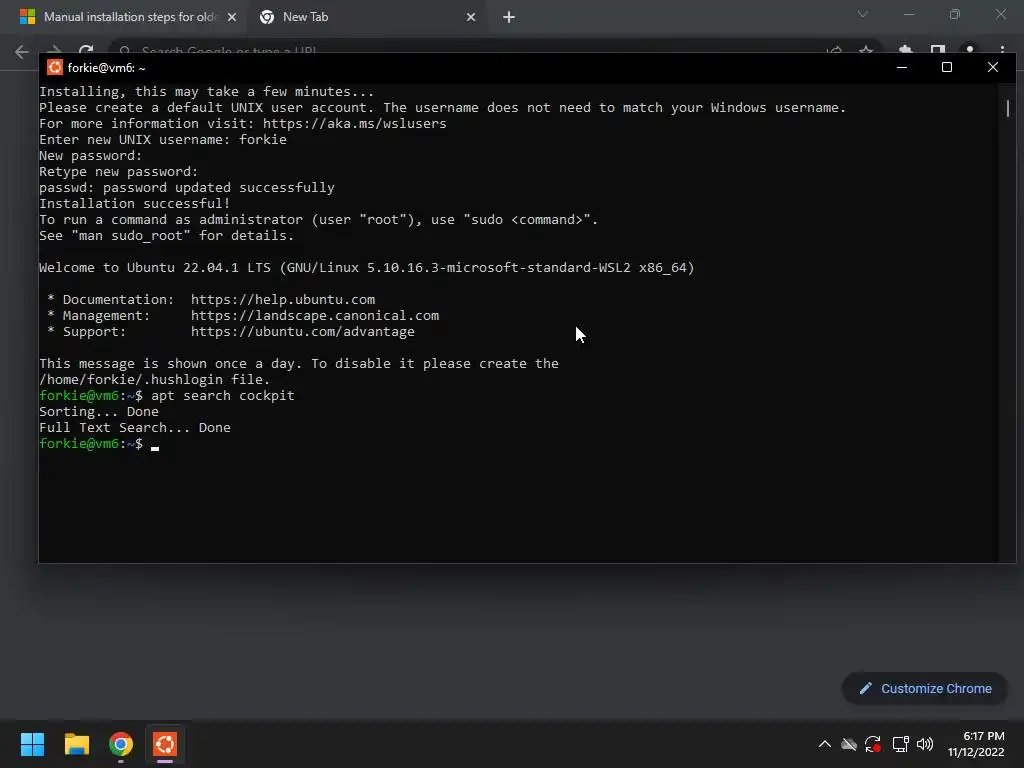Click the terminal vertical scrollbar thumb

pyautogui.click(x=1008, y=108)
